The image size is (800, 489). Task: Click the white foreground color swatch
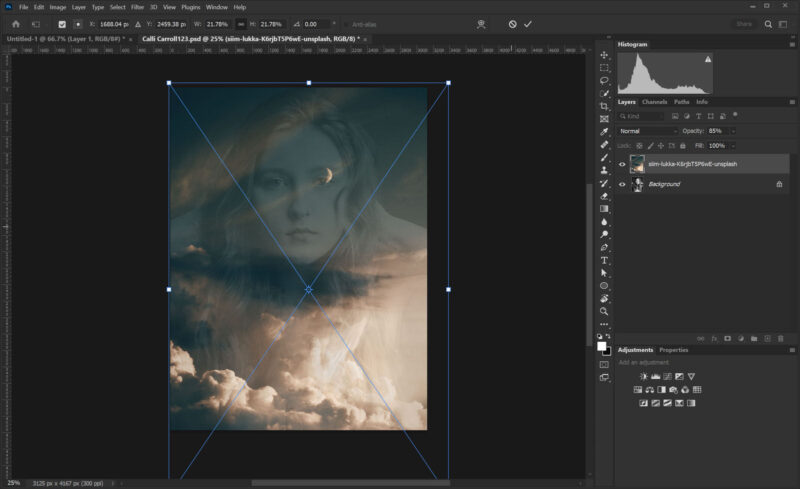tap(602, 345)
